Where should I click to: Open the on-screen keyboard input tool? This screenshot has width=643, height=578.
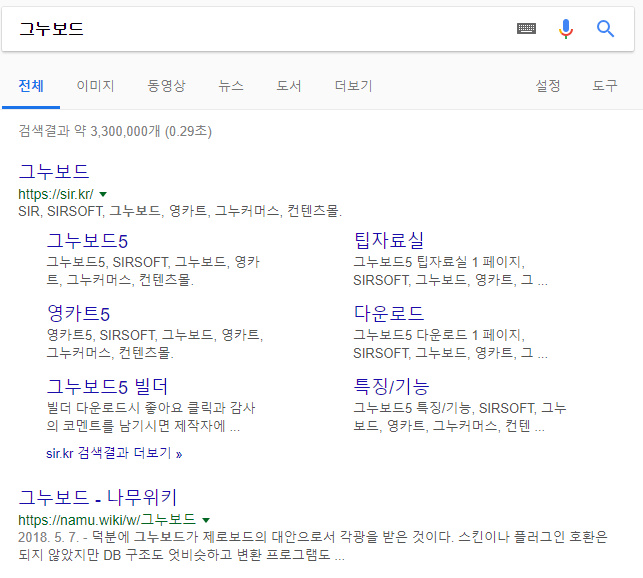tap(526, 29)
